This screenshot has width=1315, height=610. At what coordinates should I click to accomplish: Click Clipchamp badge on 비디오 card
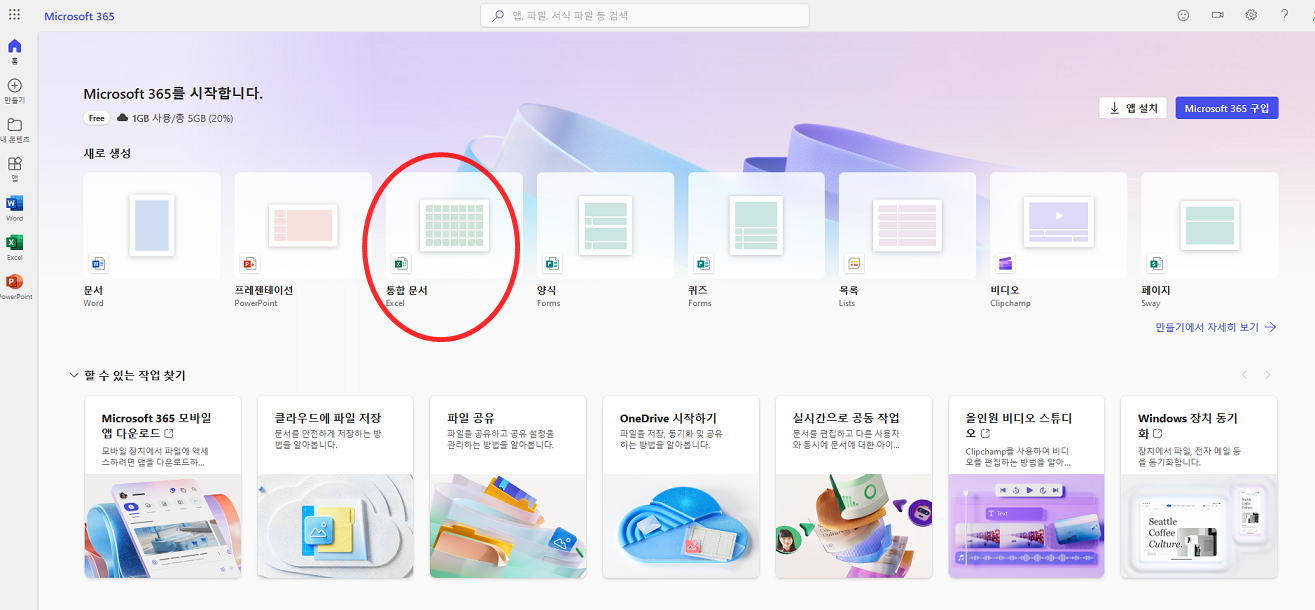coord(1005,264)
